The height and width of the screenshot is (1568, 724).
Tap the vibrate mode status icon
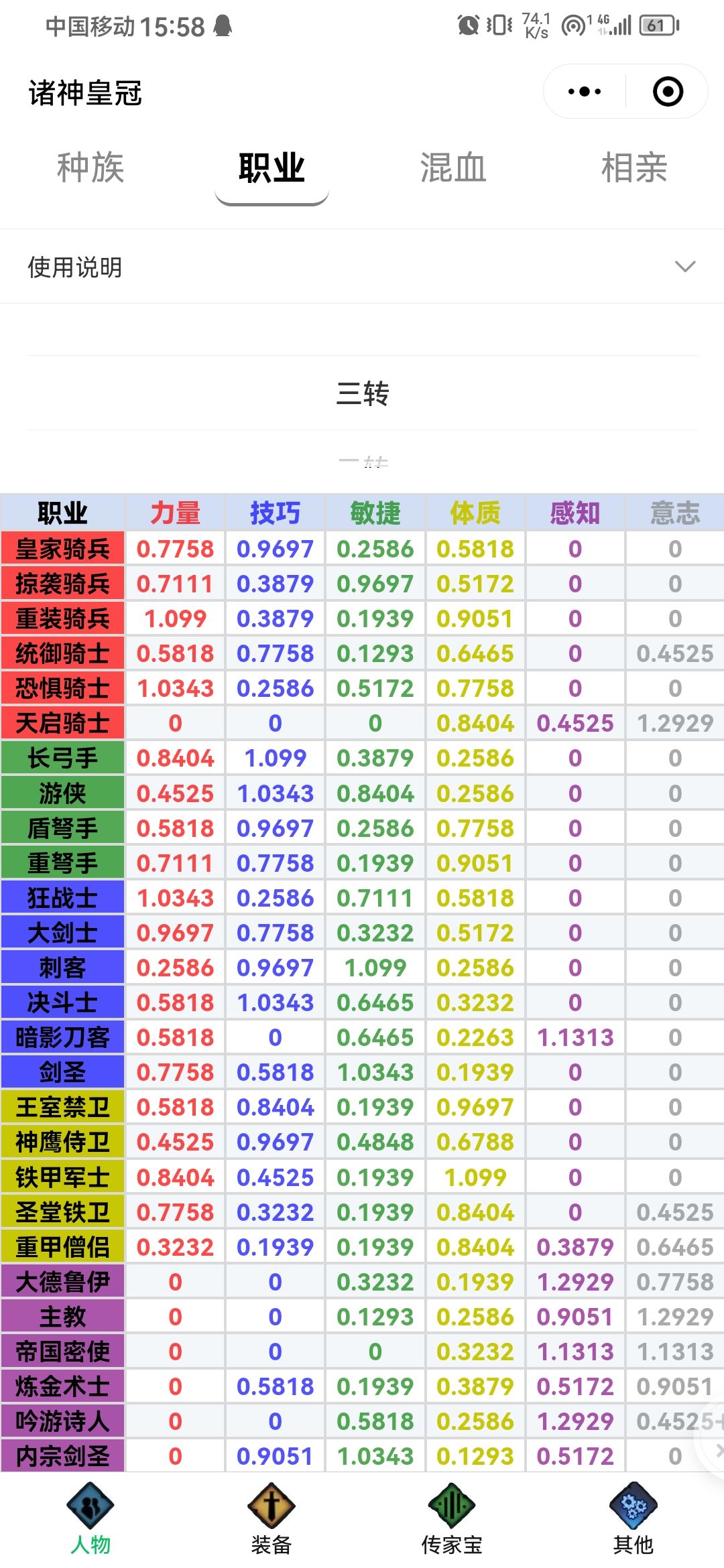499,25
